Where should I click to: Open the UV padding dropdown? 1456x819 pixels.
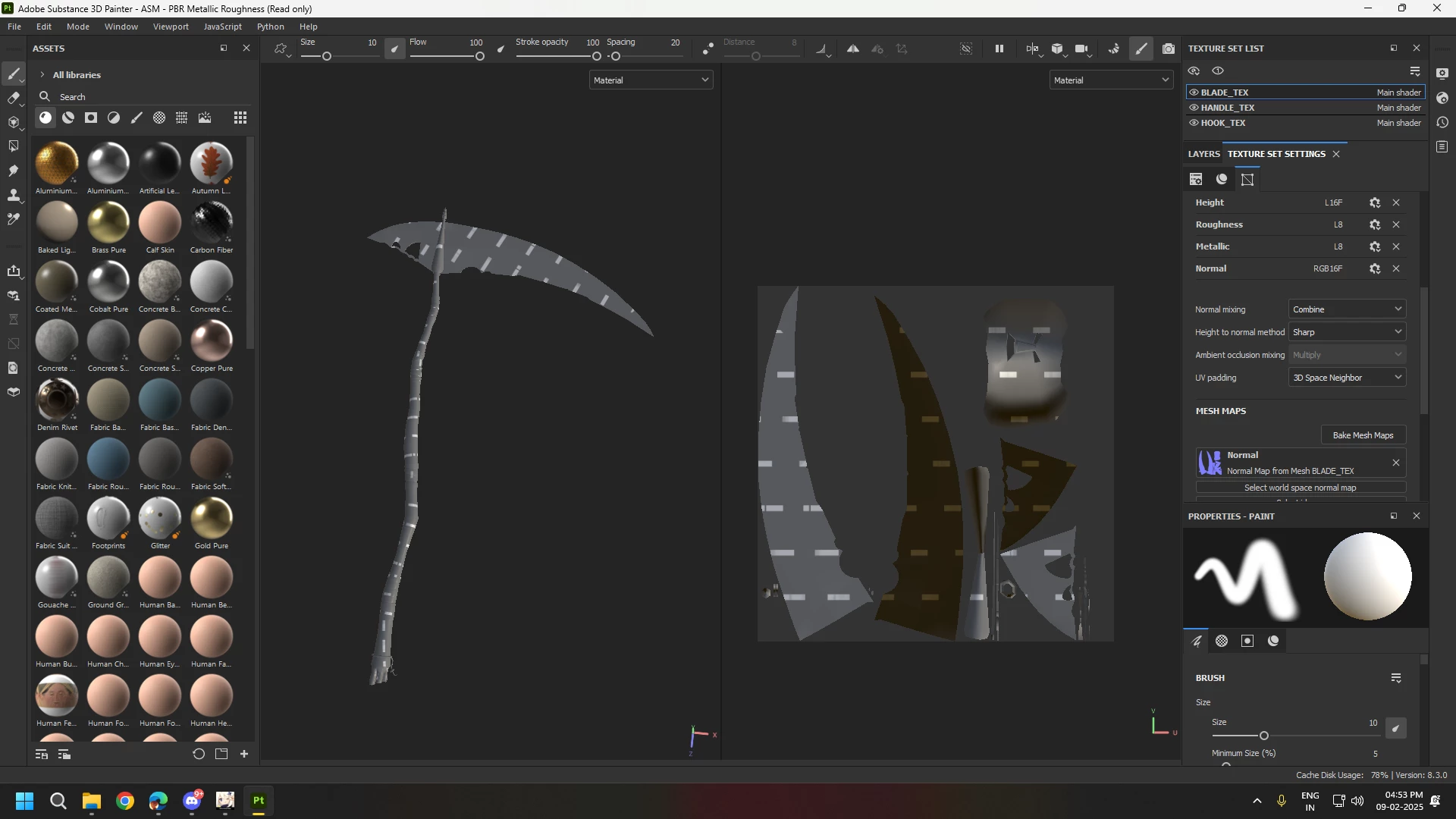pos(1347,378)
